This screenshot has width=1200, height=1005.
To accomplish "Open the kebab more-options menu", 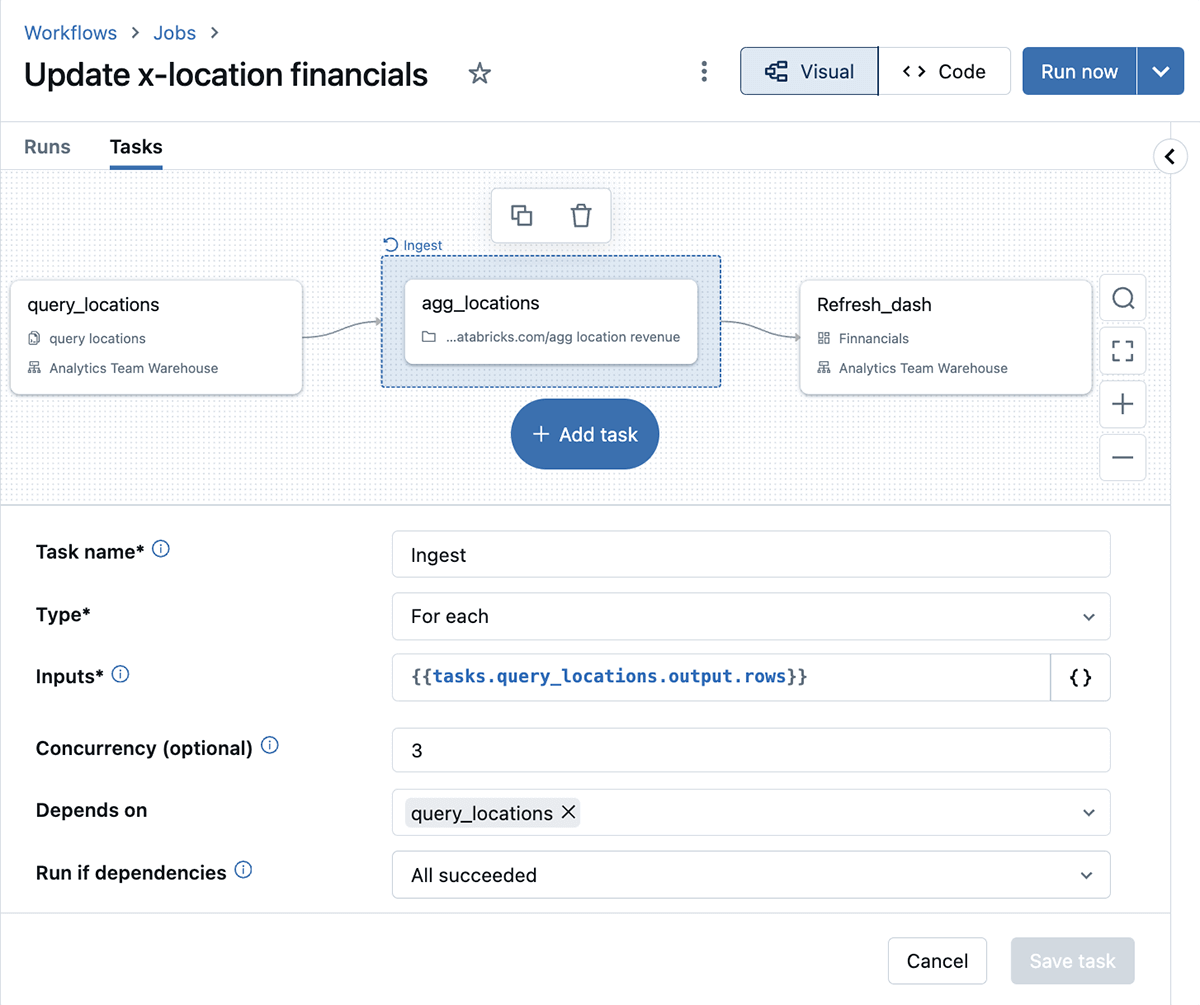I will pyautogui.click(x=705, y=72).
